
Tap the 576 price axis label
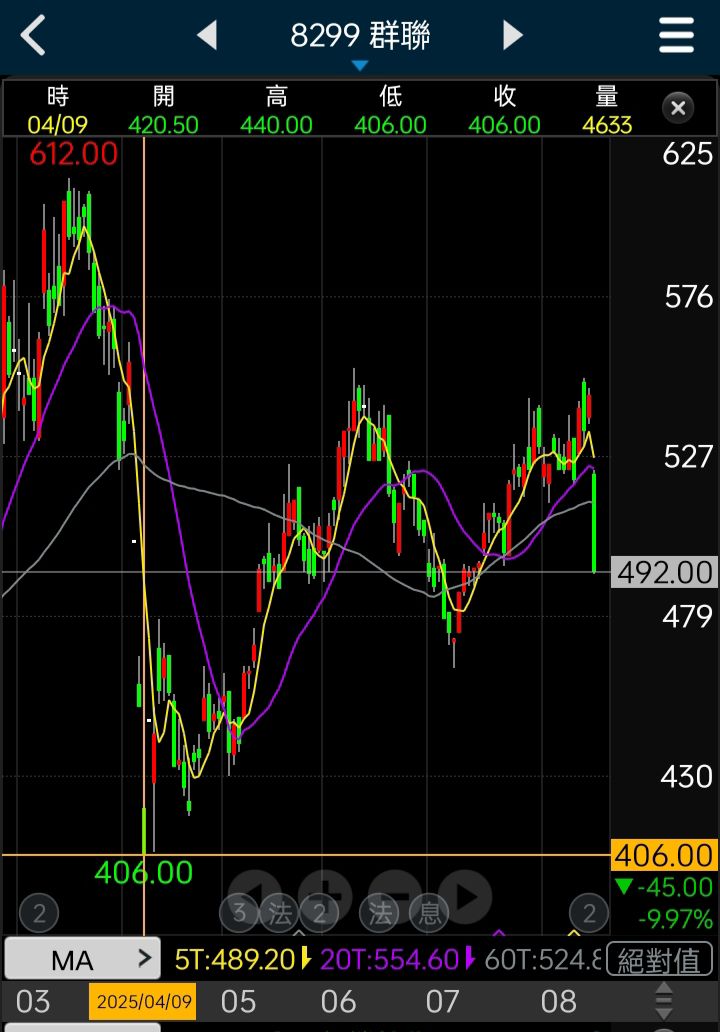coord(688,297)
